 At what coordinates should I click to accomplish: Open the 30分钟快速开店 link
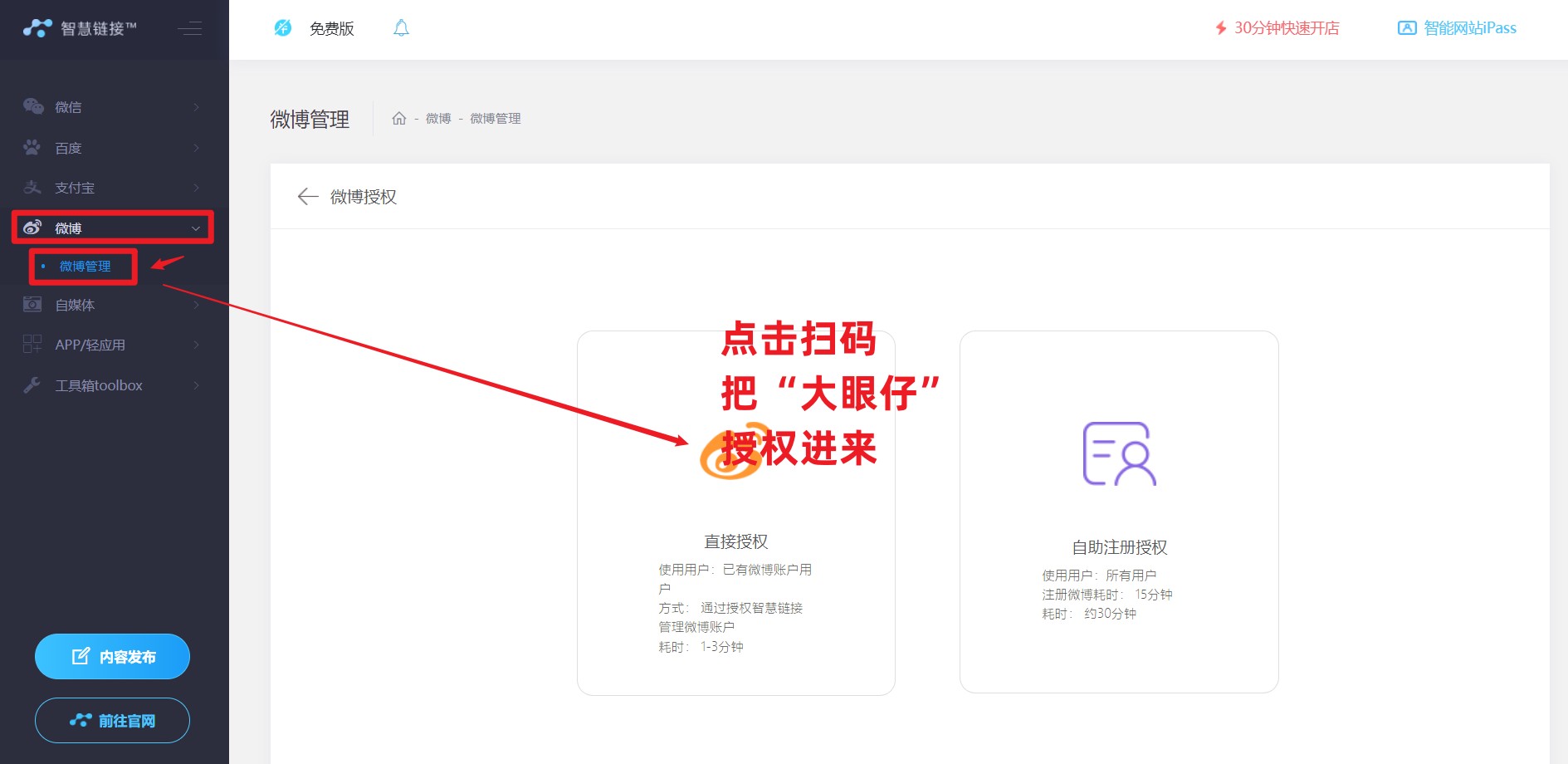tap(1287, 28)
